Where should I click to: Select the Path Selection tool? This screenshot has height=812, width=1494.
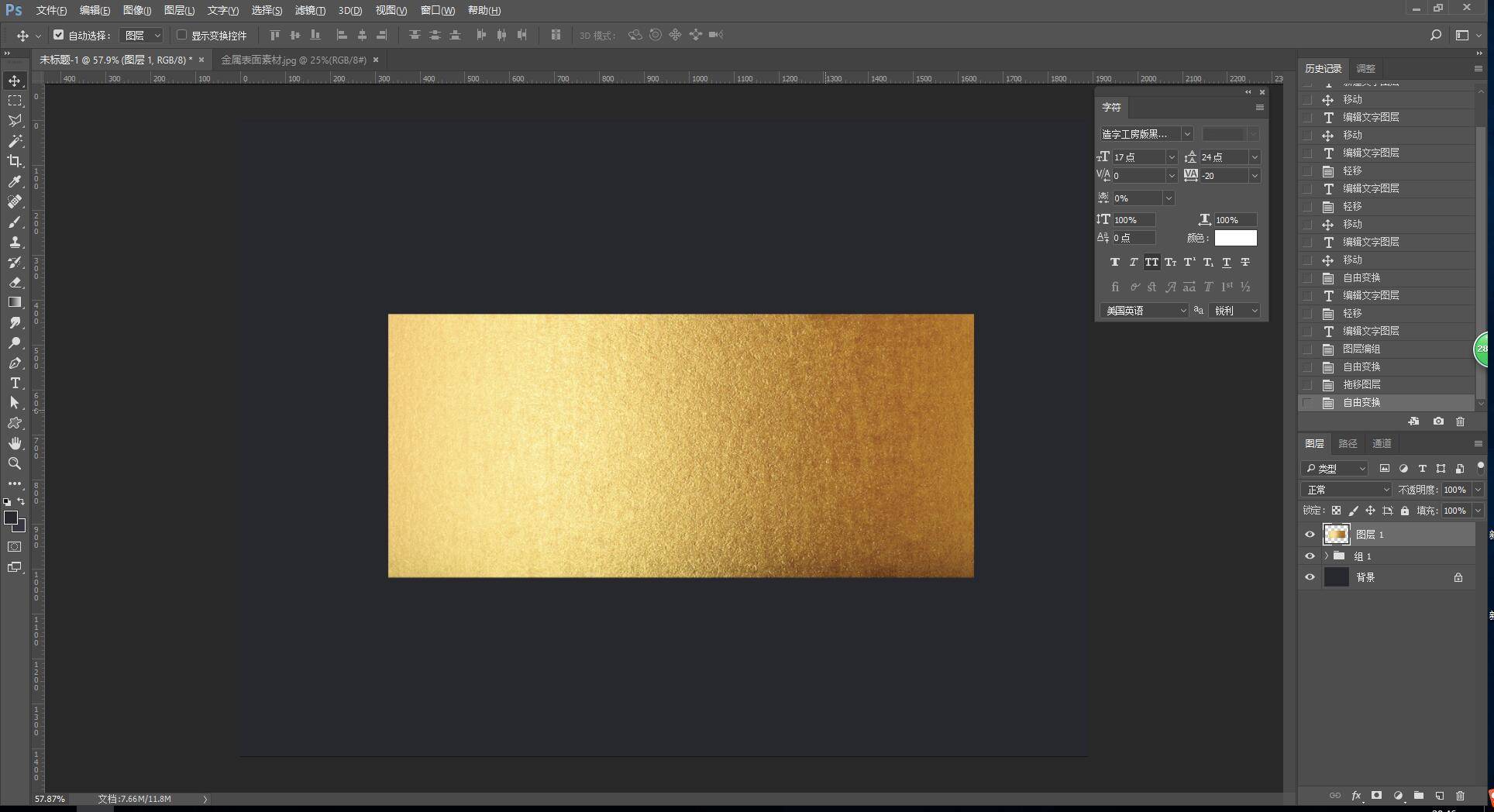click(x=15, y=403)
